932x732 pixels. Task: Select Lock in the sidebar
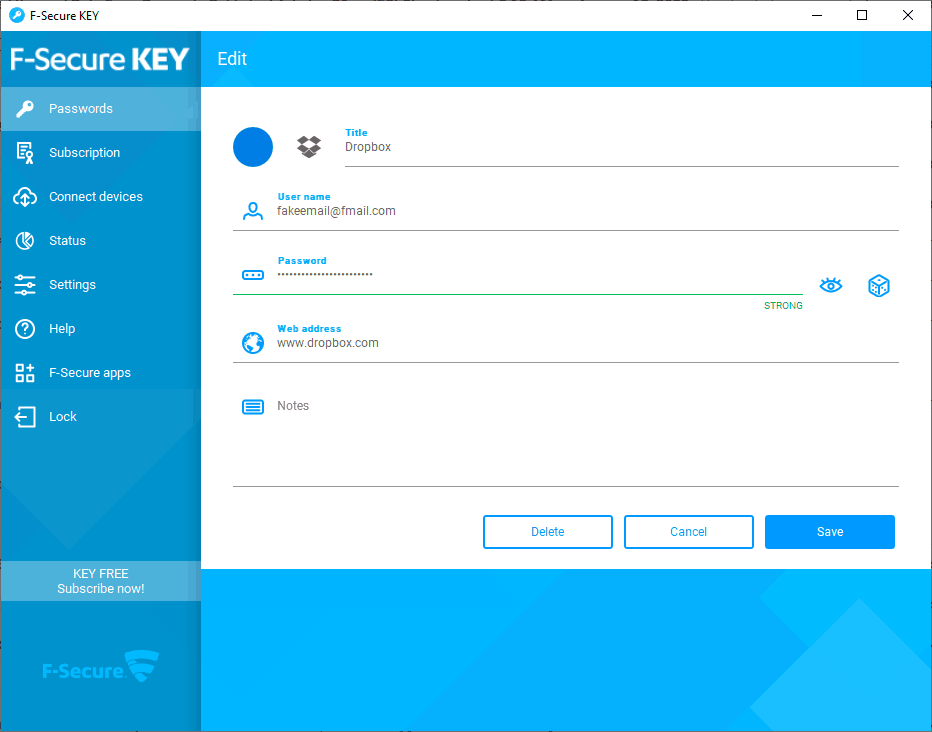[100, 417]
